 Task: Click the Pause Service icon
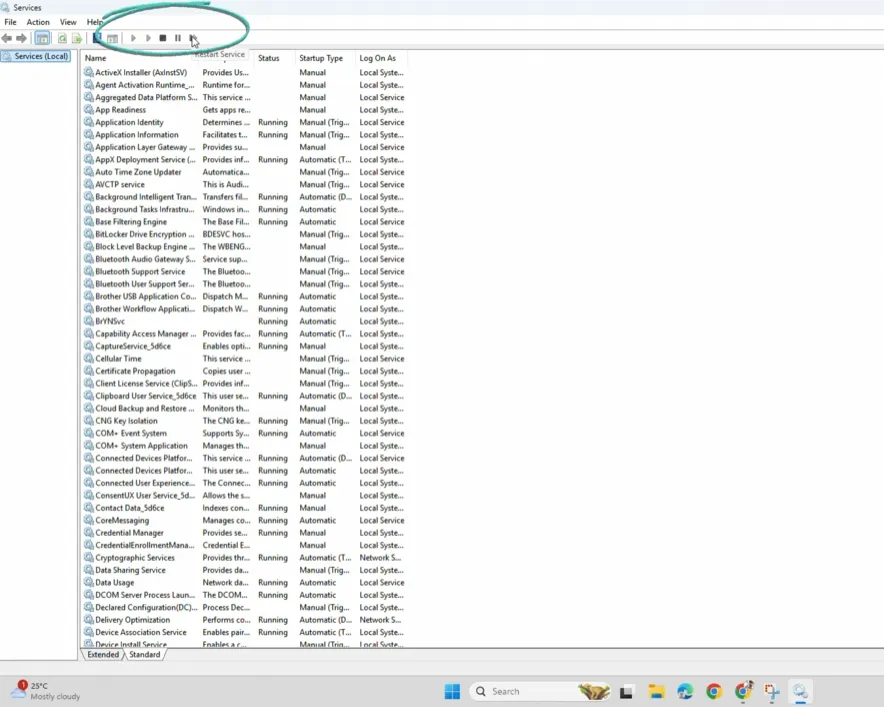click(178, 38)
